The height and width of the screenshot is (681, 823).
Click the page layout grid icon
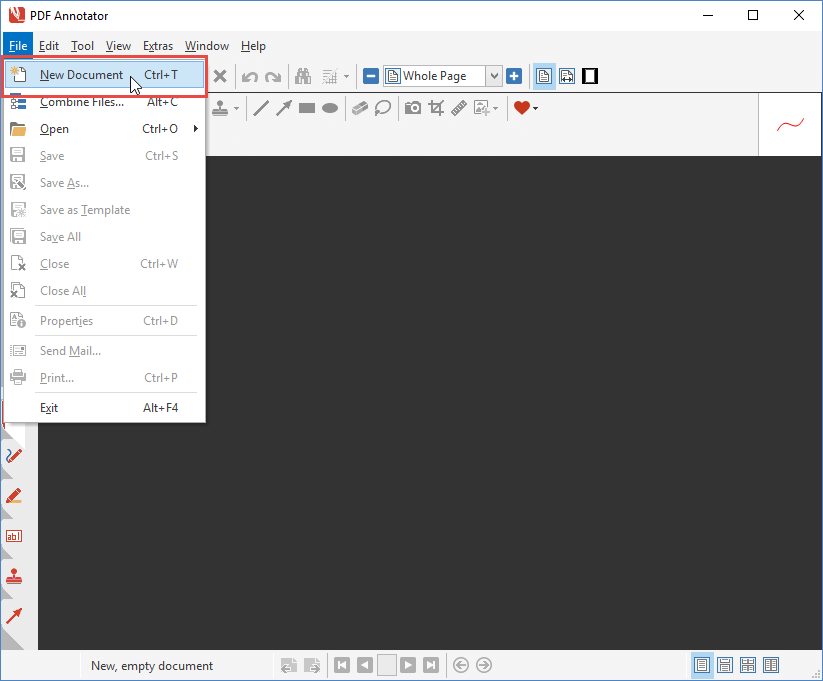[x=330, y=77]
